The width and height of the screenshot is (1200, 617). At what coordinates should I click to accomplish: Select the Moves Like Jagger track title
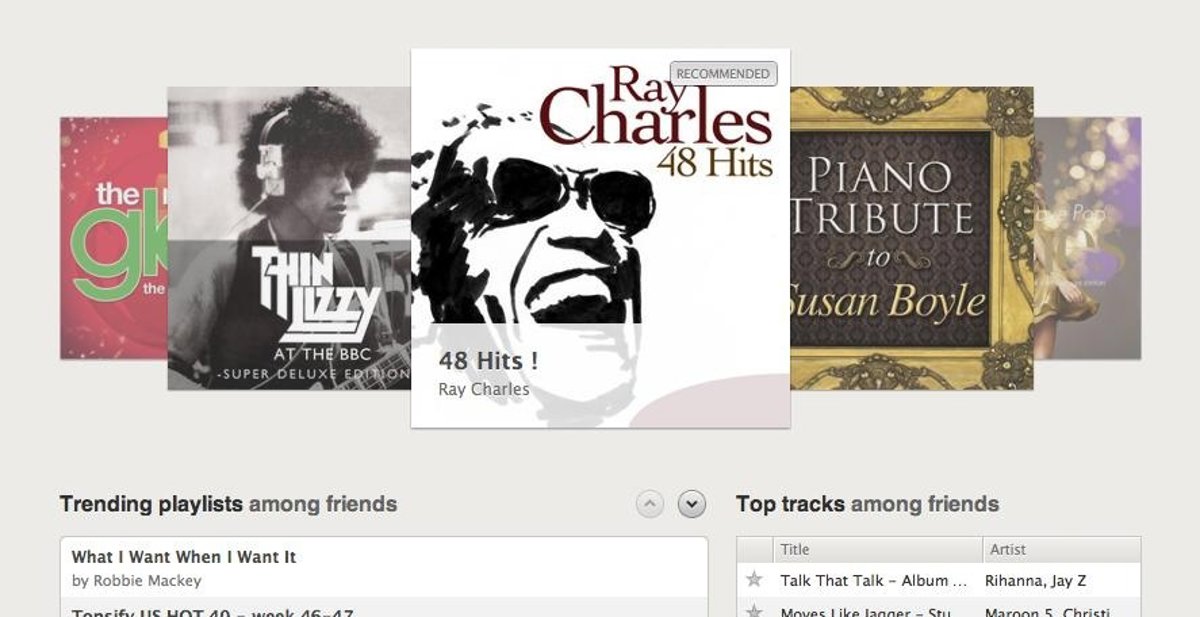point(873,610)
